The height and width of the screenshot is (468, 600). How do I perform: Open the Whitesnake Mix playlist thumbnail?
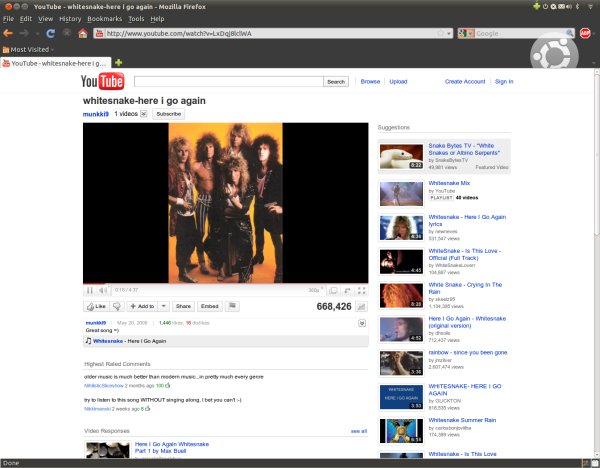point(401,194)
